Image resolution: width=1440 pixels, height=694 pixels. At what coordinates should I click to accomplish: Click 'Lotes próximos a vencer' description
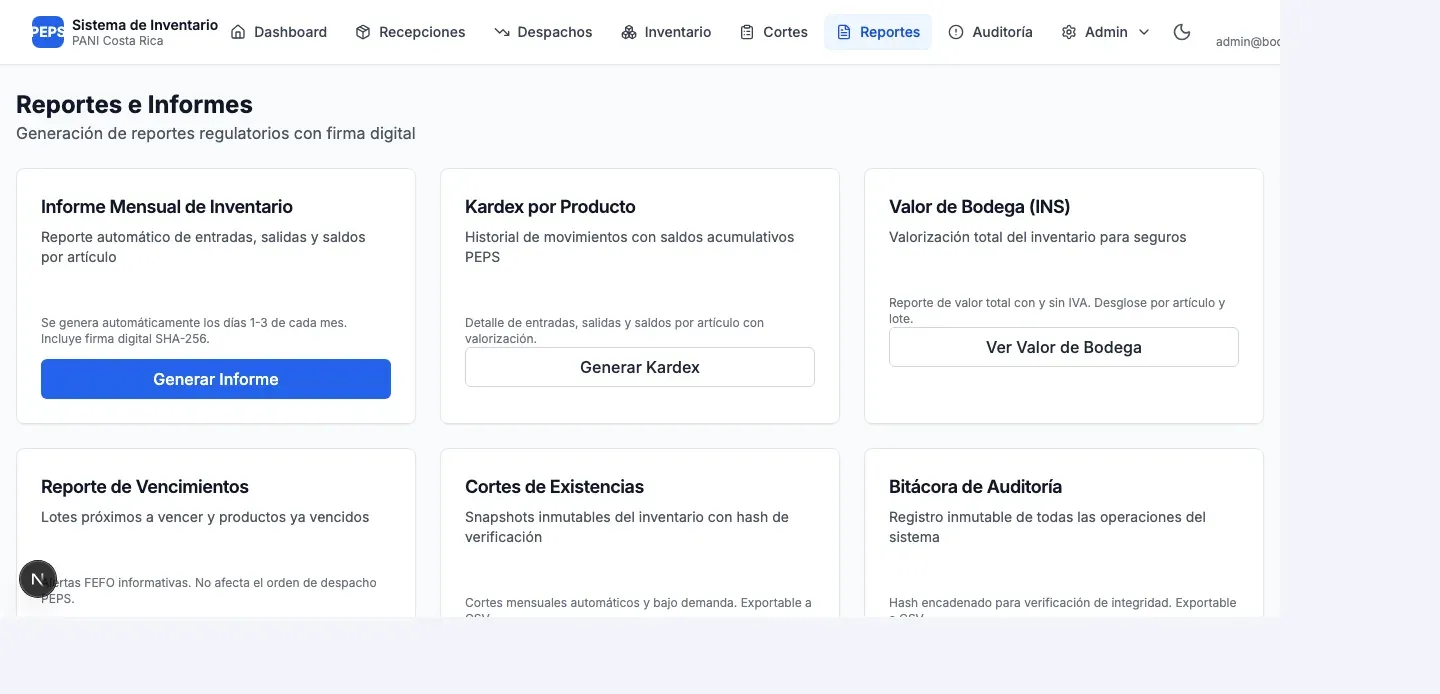click(x=205, y=517)
